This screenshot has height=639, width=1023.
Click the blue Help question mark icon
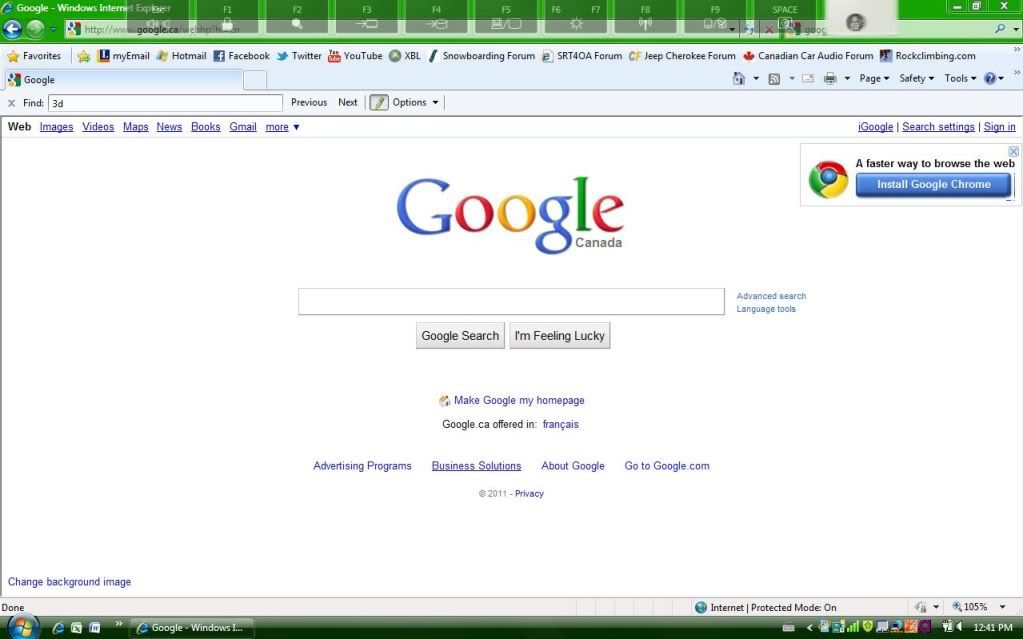[990, 78]
